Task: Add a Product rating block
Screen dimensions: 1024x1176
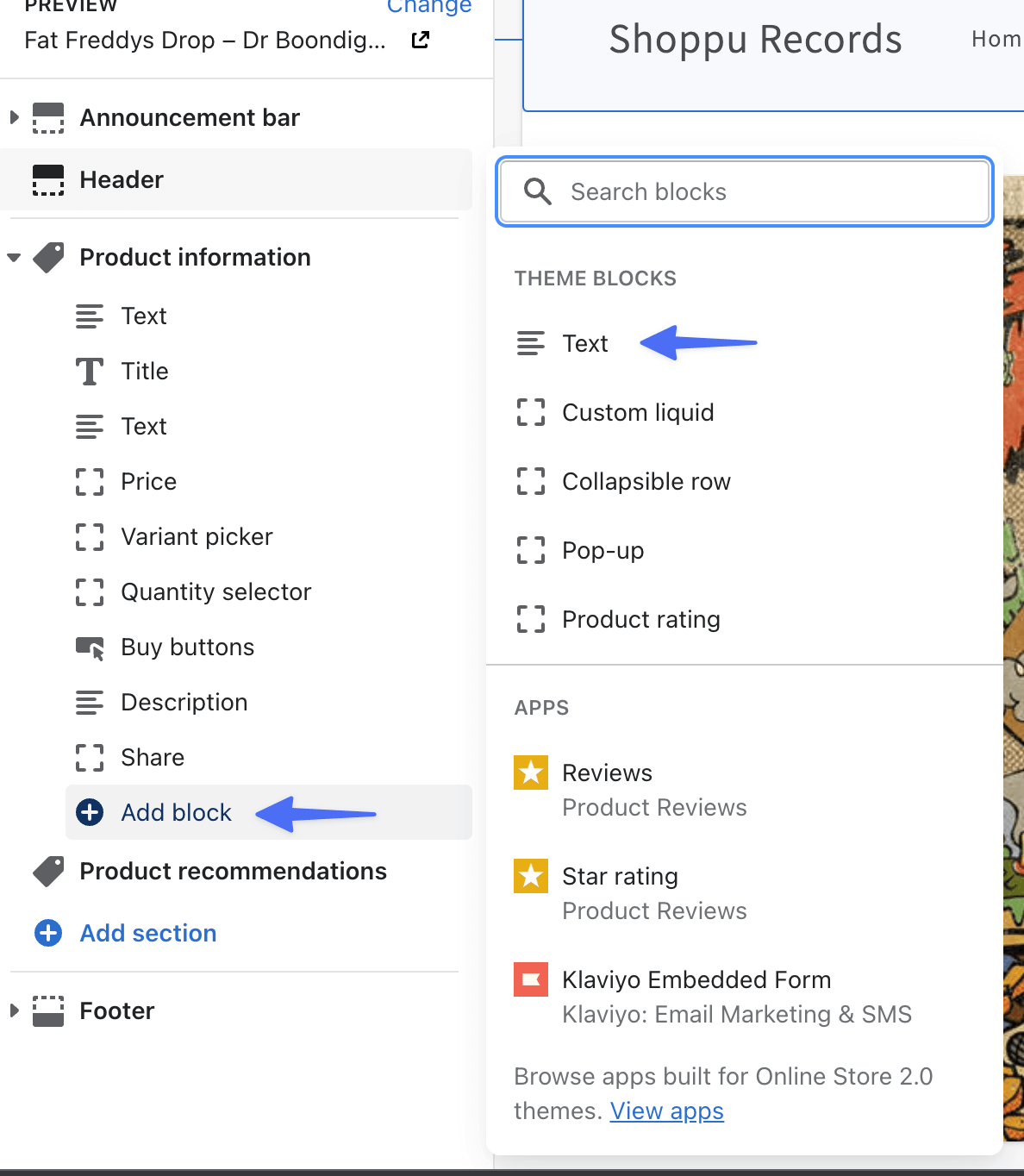Action: pyautogui.click(x=641, y=619)
